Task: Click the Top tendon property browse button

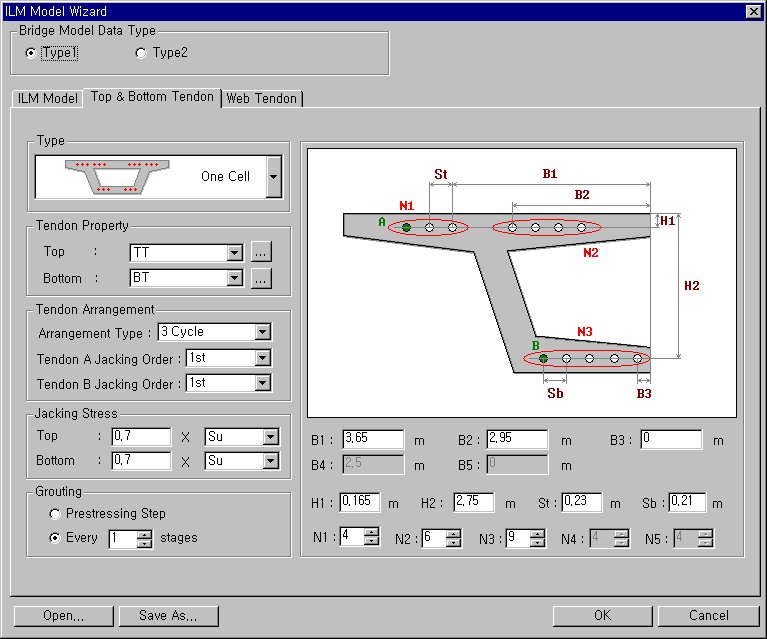Action: [260, 253]
